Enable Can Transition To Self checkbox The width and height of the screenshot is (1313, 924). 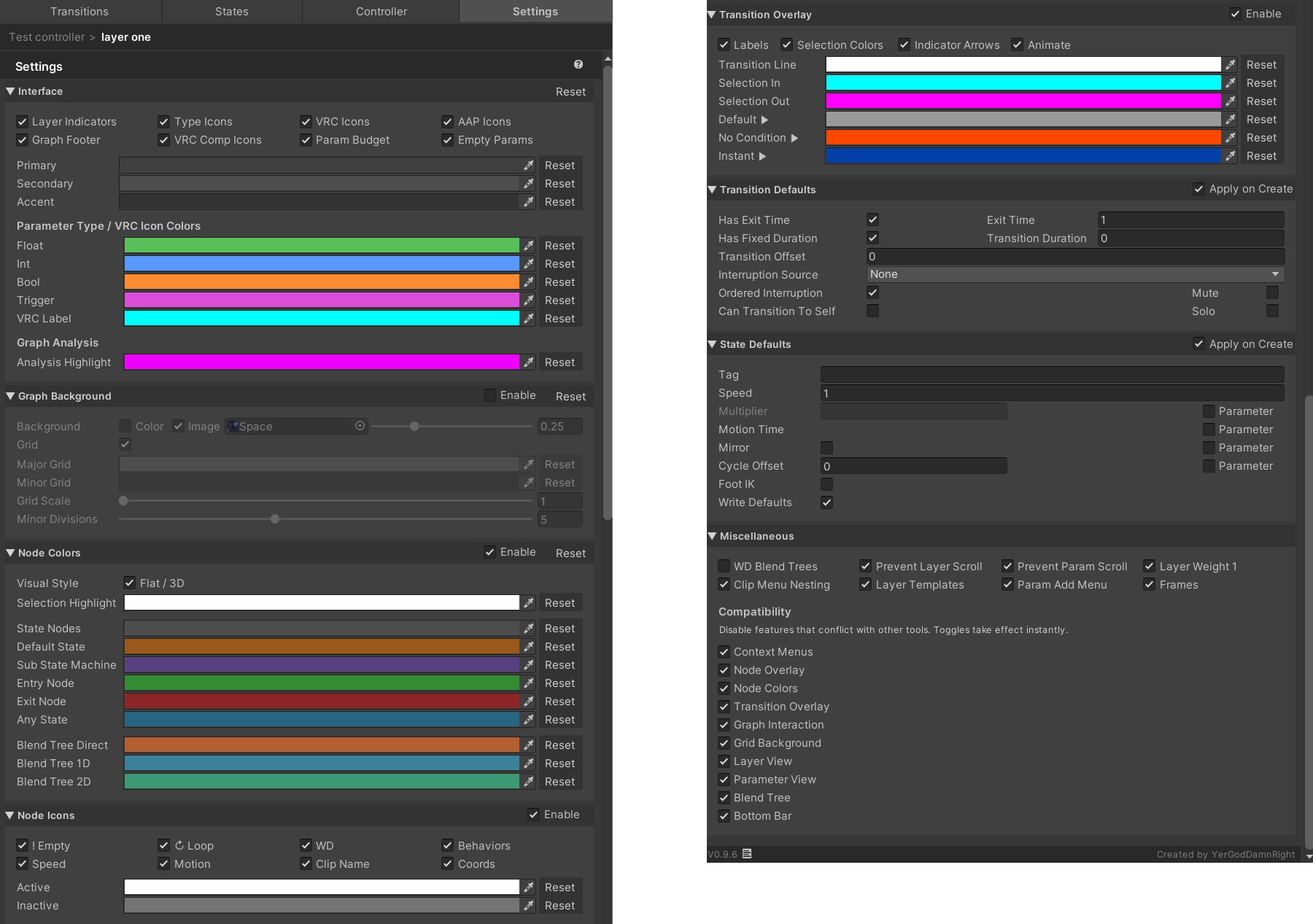coord(872,311)
